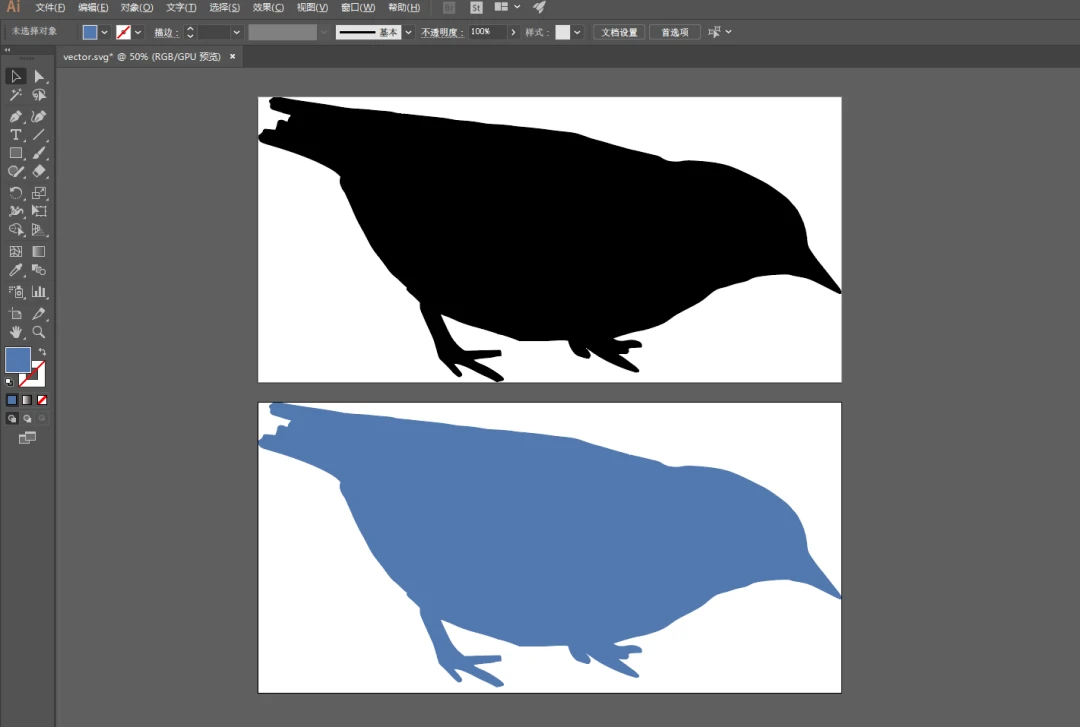Screen dimensions: 1080x727
Task: Change screen mode at toolbar bottom
Action: (x=27, y=438)
